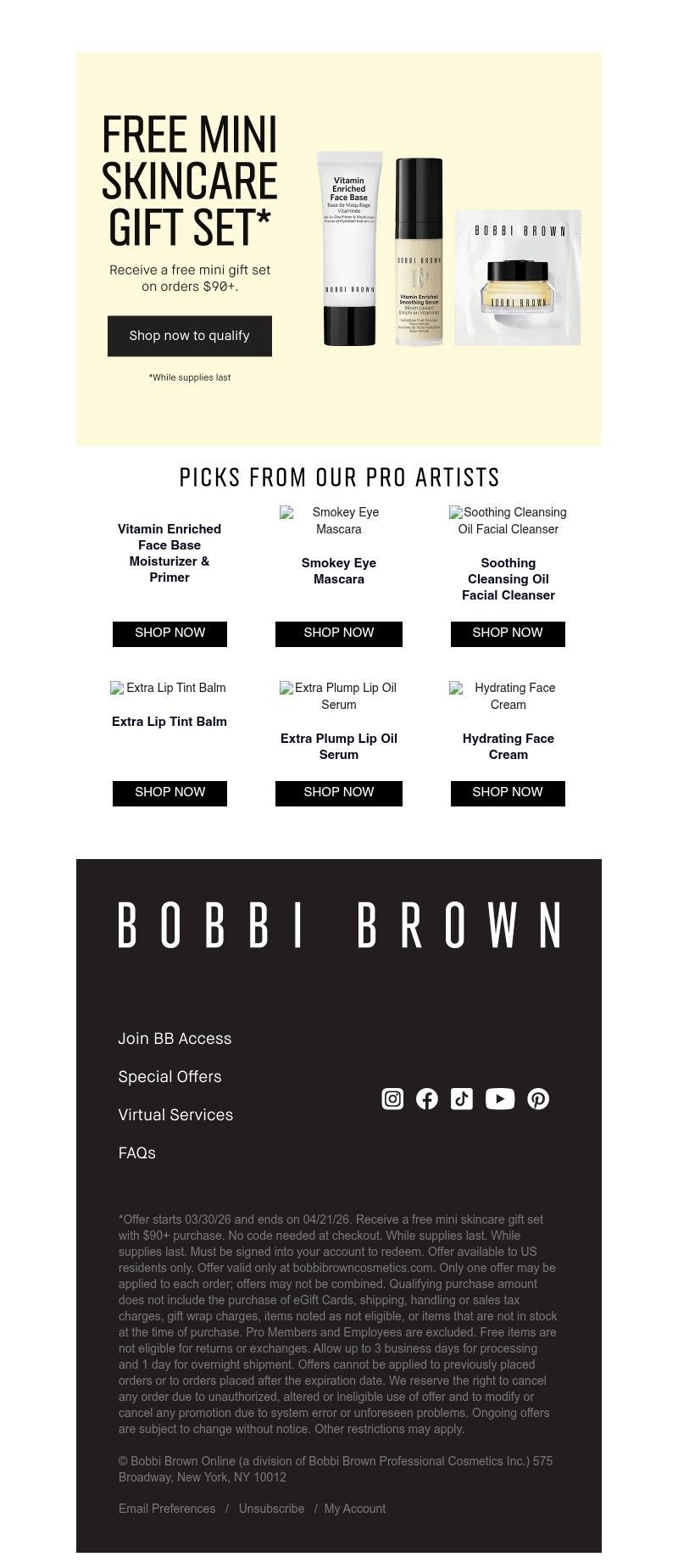
Task: Open the Pinterest board
Action: pyautogui.click(x=538, y=1097)
